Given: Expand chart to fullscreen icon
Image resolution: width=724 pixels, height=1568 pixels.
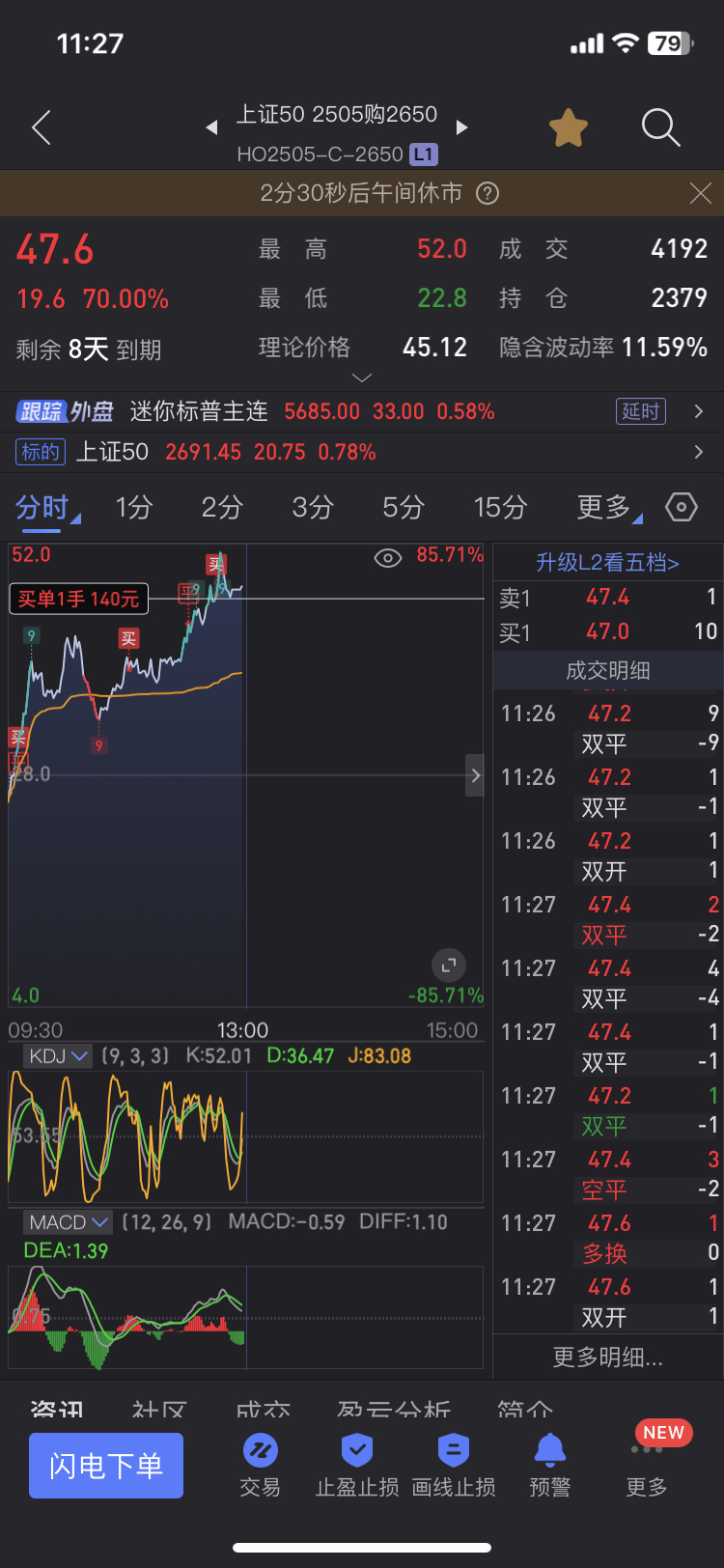Looking at the screenshot, I should [449, 966].
